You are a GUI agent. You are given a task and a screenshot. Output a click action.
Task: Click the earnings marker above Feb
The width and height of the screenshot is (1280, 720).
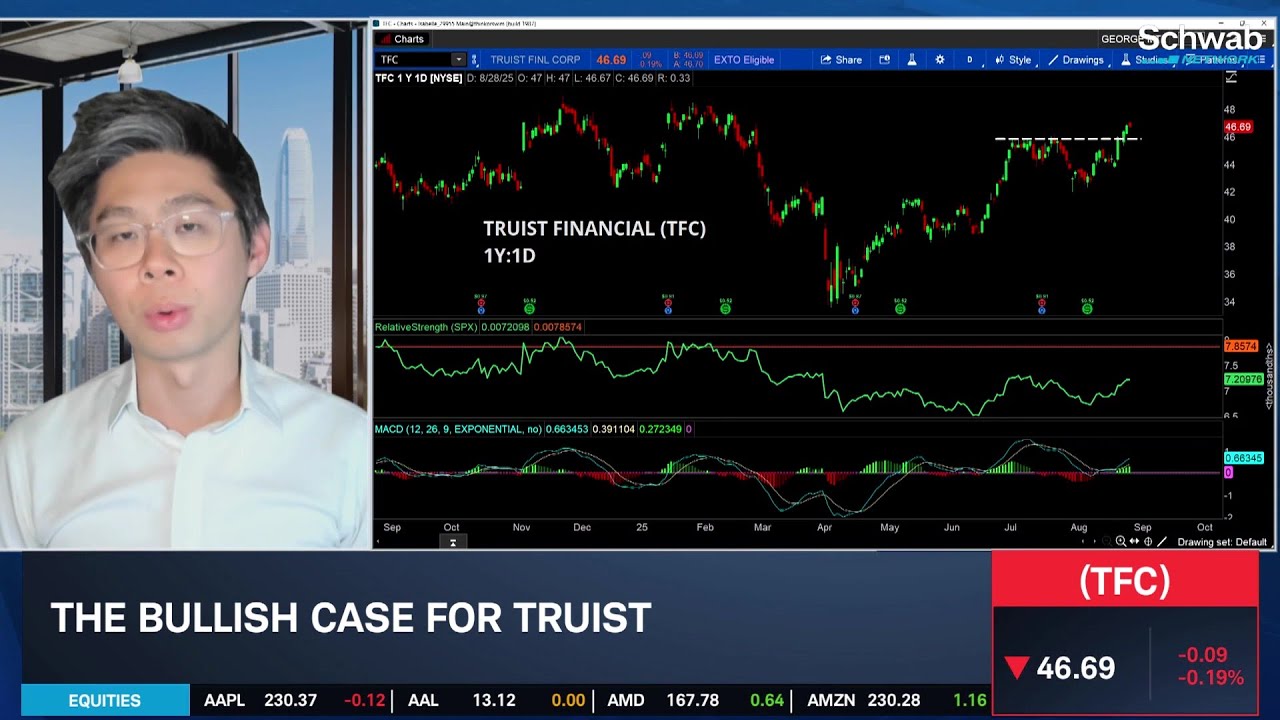point(668,309)
